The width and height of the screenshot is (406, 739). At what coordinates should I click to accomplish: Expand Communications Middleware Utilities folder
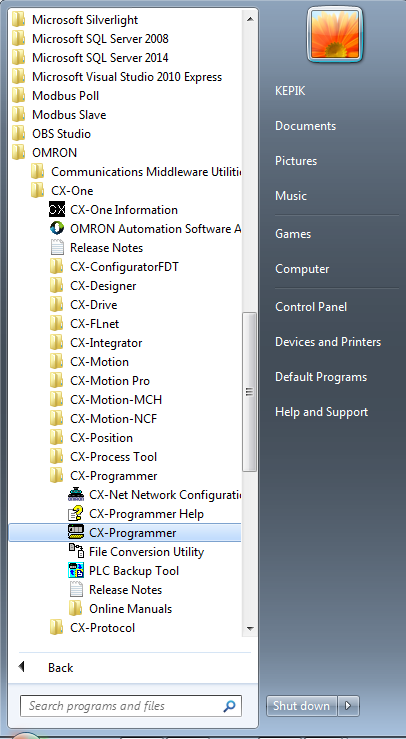pos(135,172)
